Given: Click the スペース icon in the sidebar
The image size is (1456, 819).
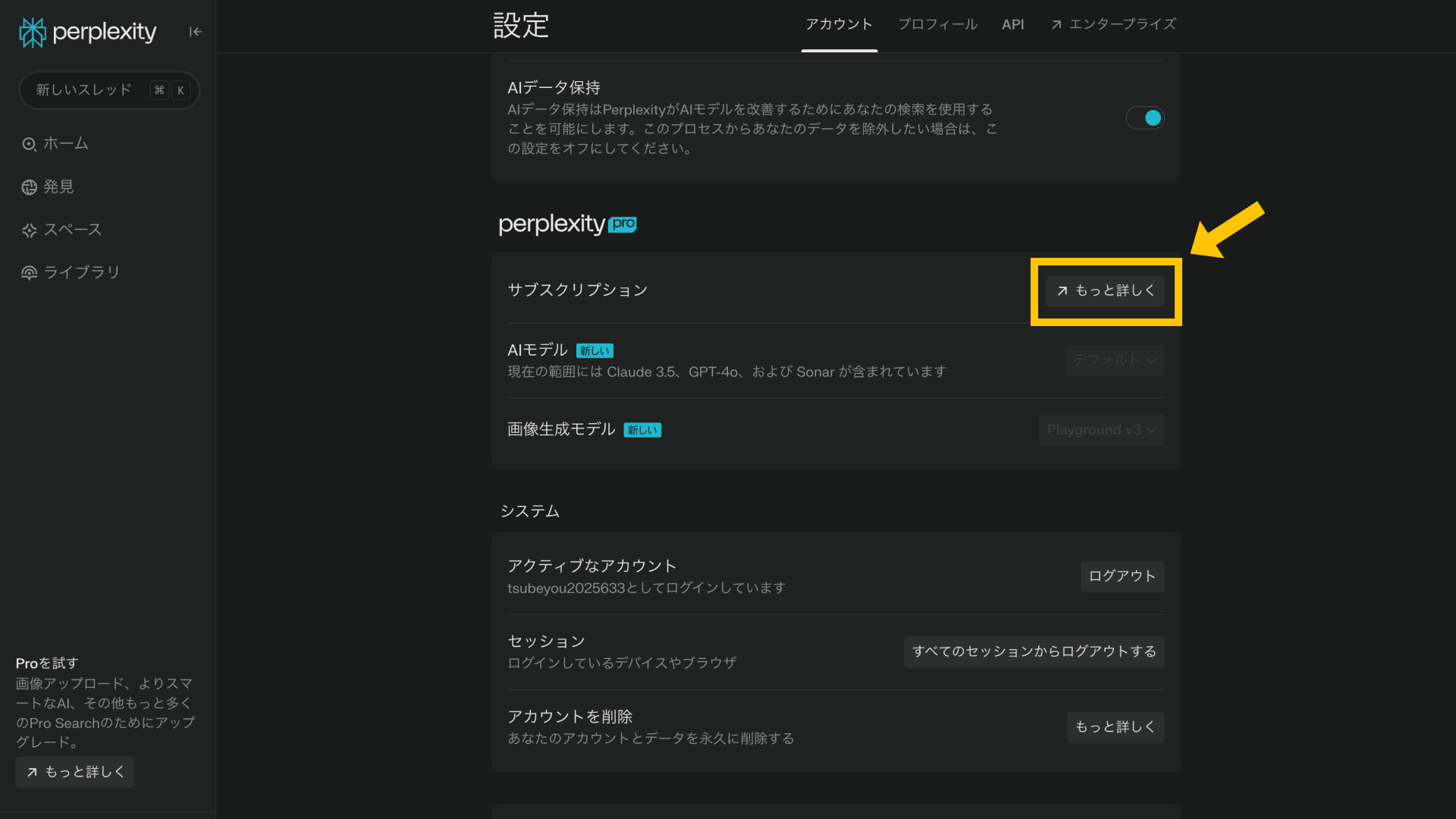Looking at the screenshot, I should pos(29,229).
